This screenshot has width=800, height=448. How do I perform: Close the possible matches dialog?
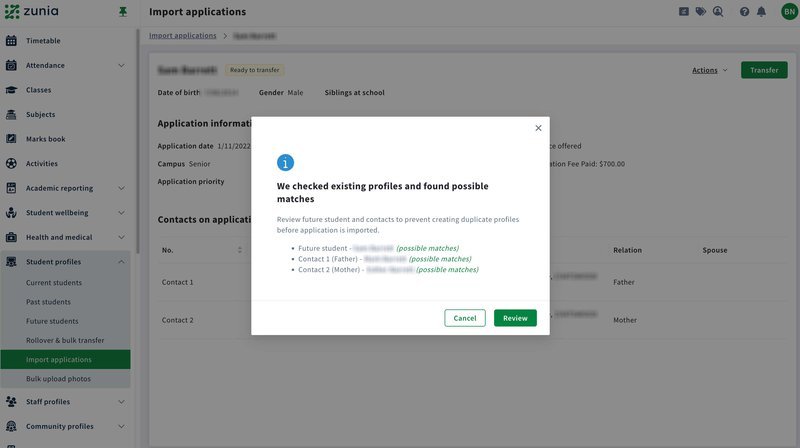538,128
